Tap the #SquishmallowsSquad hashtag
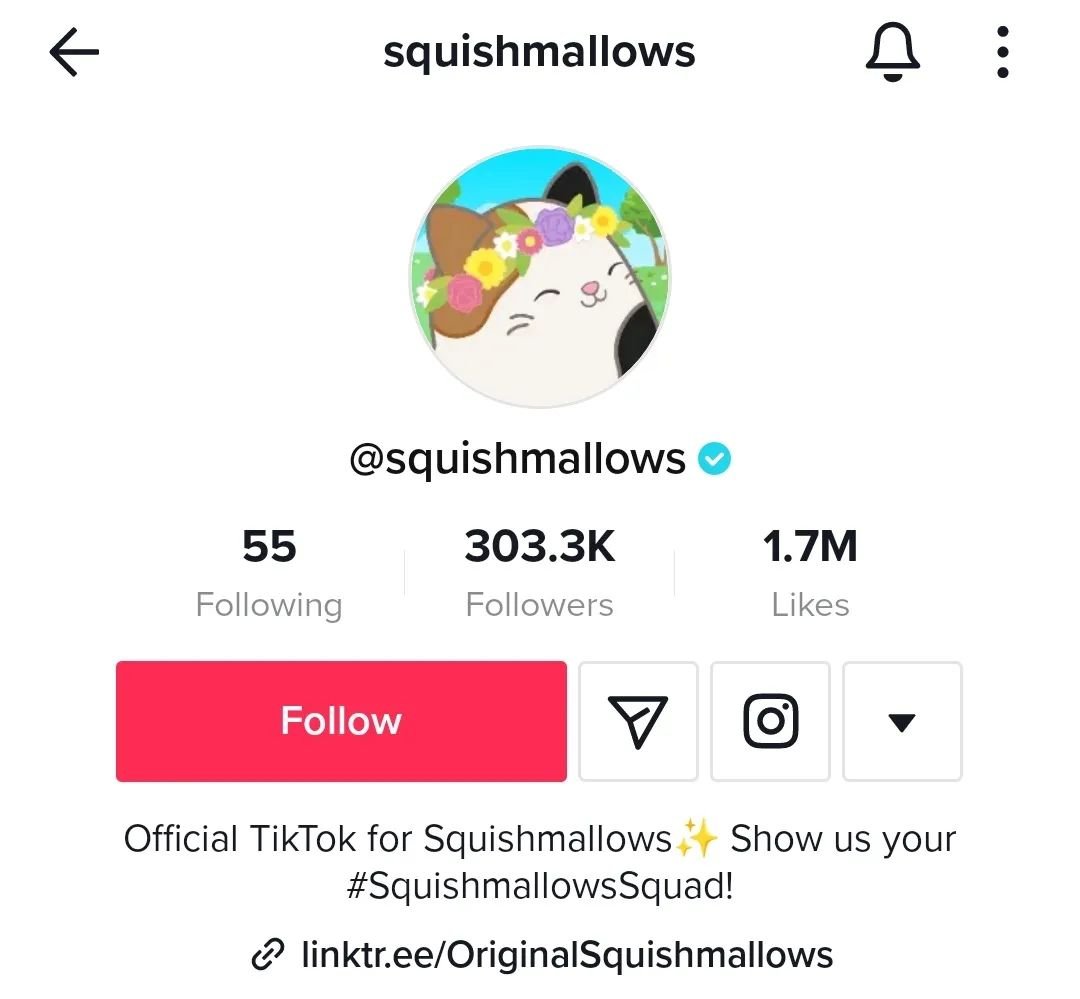Screen dimensions: 1080x999 click(x=540, y=886)
